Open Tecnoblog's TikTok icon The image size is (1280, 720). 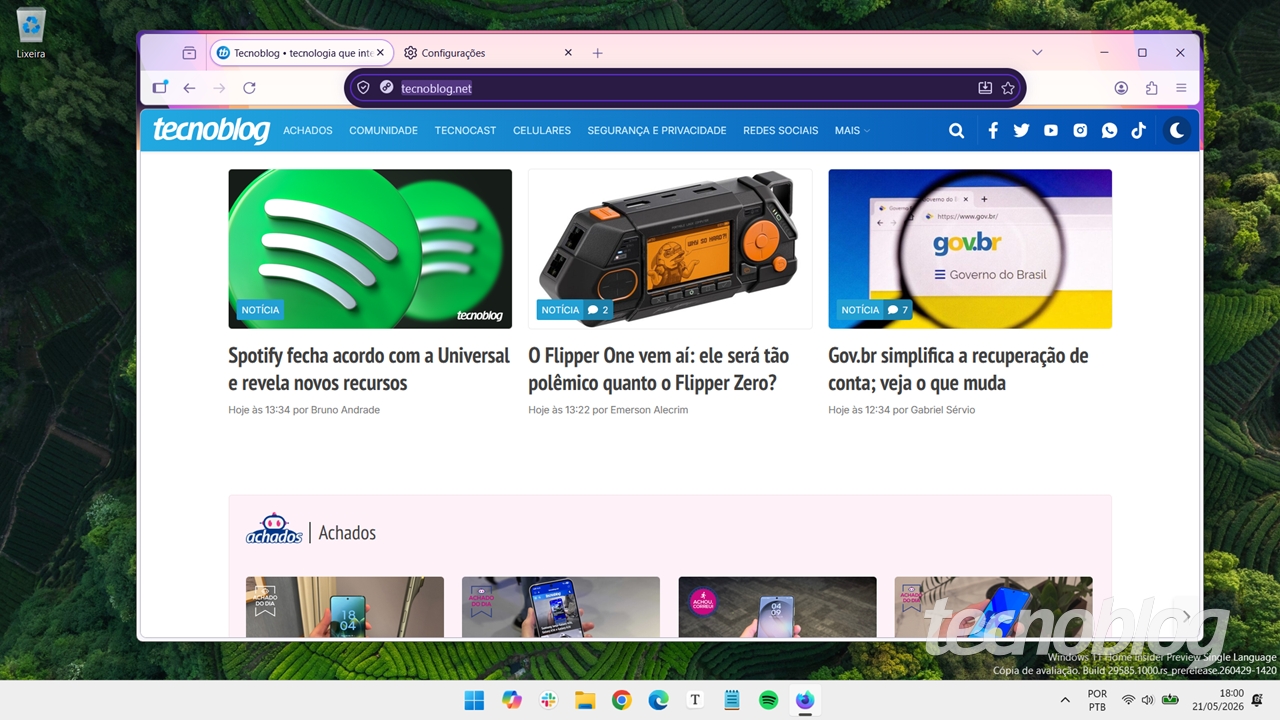tap(1138, 130)
